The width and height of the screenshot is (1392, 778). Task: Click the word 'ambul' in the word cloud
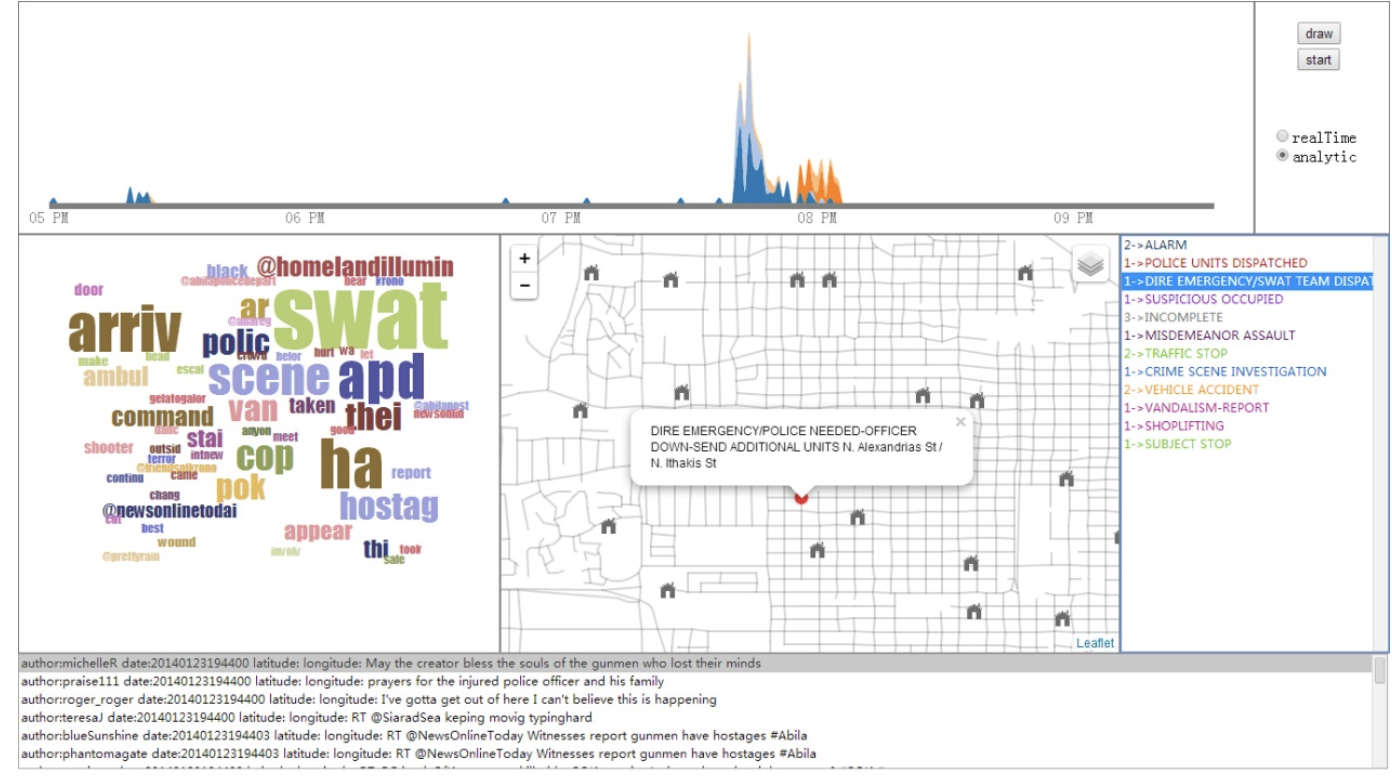point(116,377)
